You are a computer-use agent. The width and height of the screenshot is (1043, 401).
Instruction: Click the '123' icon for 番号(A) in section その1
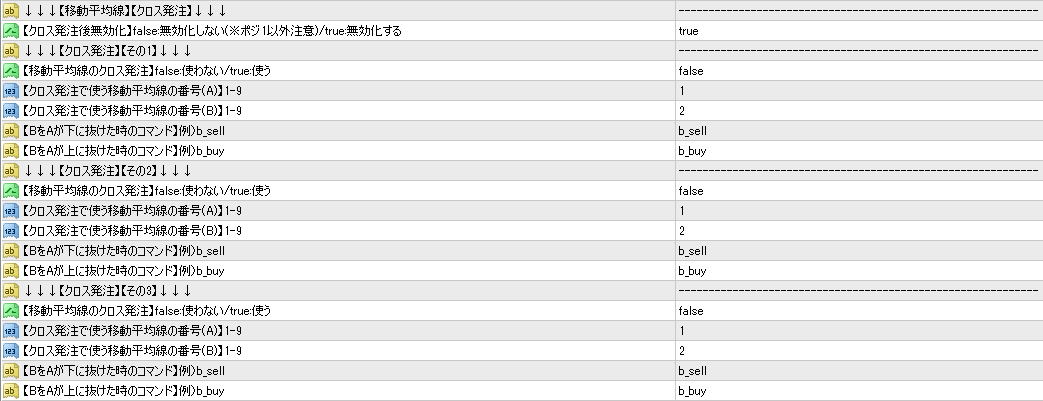click(10, 91)
